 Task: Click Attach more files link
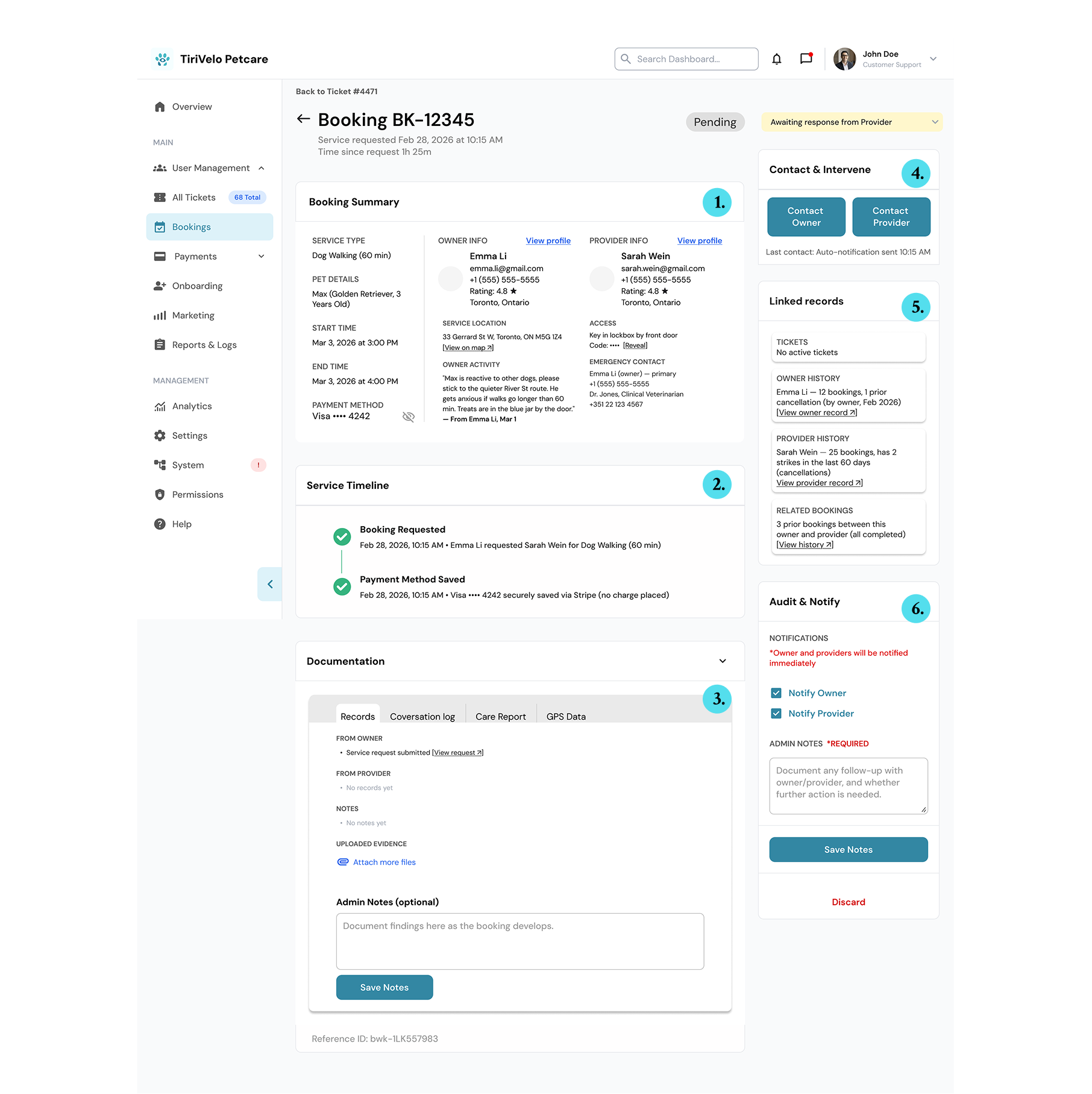pos(384,863)
